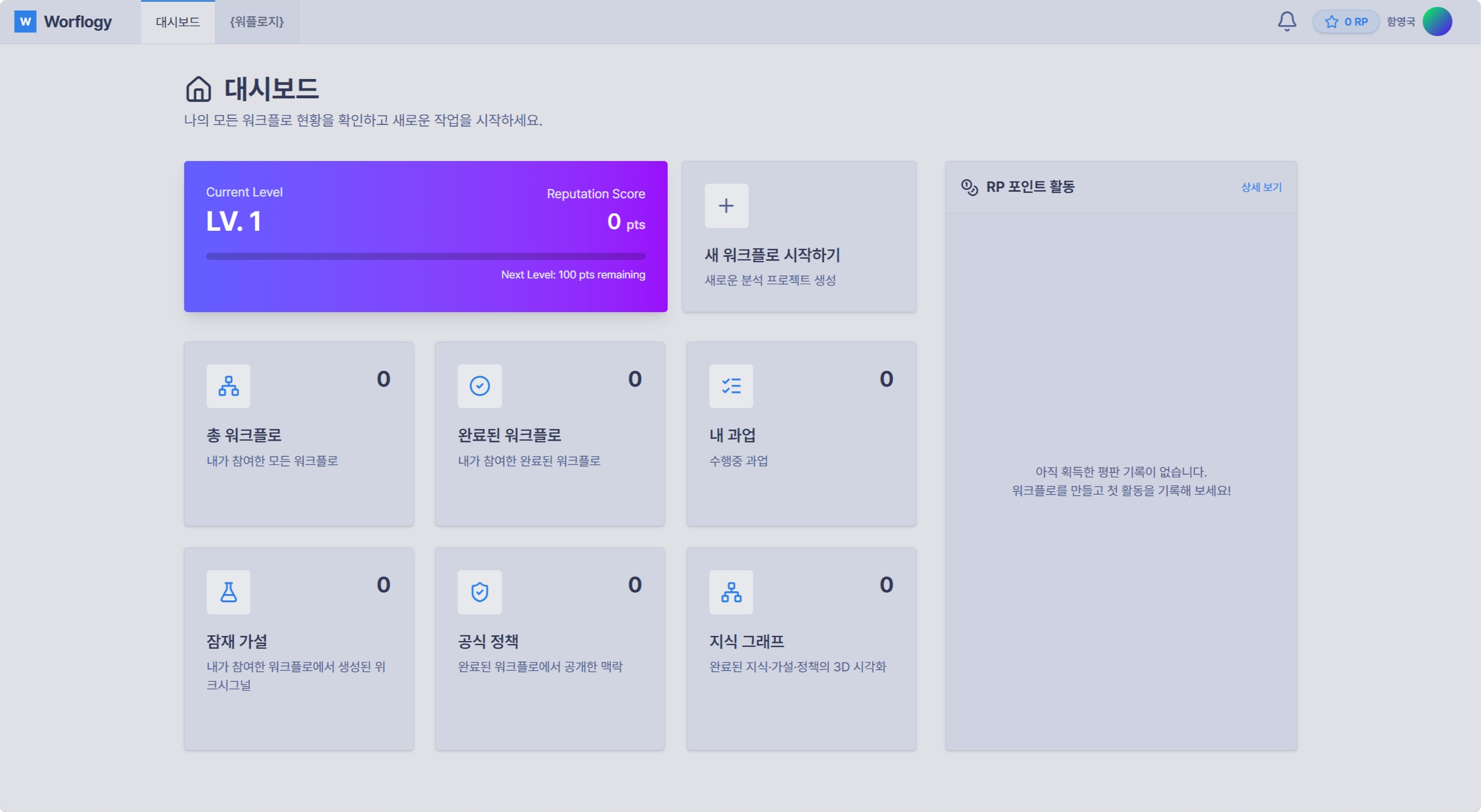Open the 잠재 가설 card title
The image size is (1481, 812).
(237, 642)
